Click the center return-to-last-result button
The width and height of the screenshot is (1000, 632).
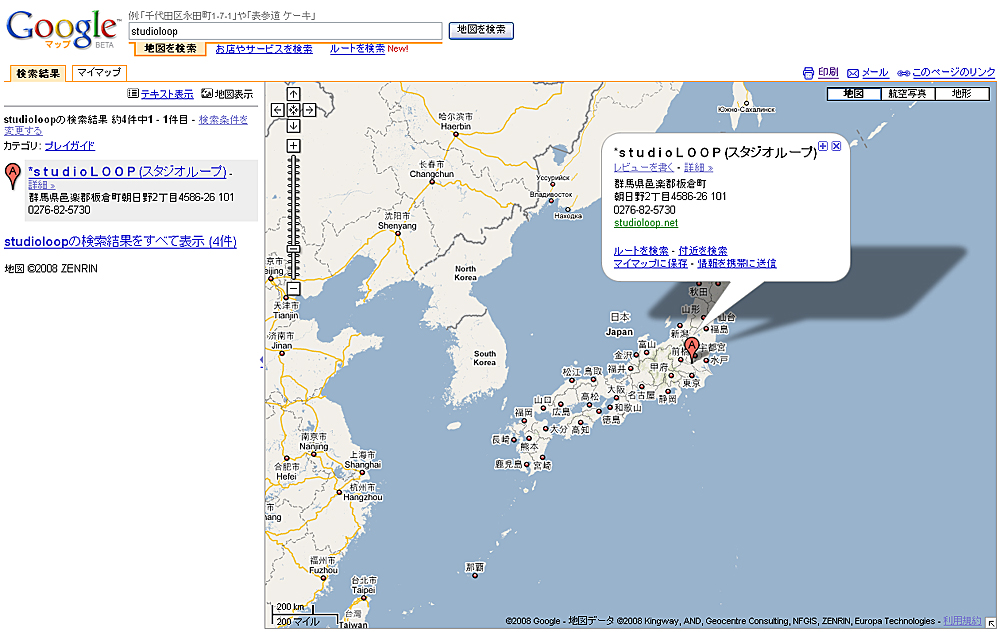click(293, 110)
